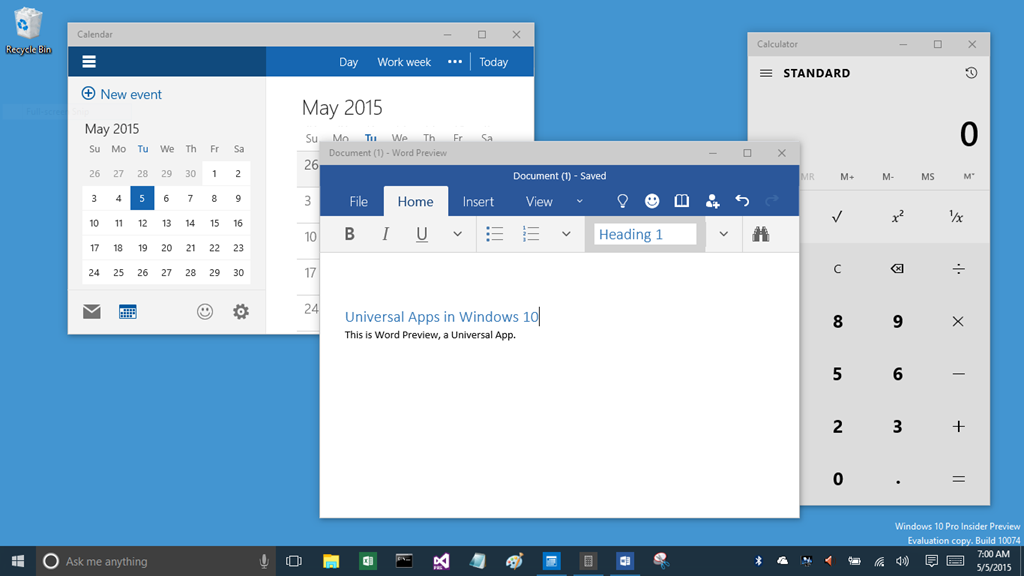This screenshot has height=576, width=1024.
Task: Click square root key in Calculator
Action: coord(837,216)
